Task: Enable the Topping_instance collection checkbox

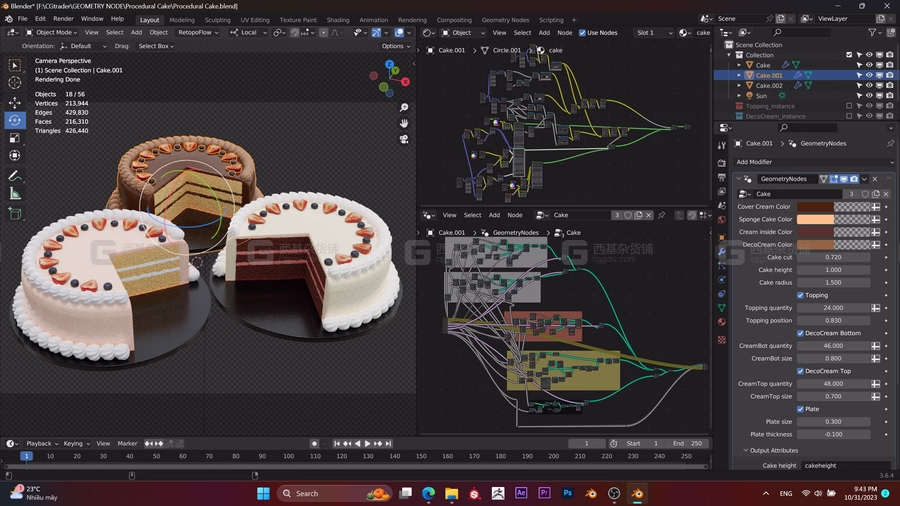Action: tap(849, 106)
